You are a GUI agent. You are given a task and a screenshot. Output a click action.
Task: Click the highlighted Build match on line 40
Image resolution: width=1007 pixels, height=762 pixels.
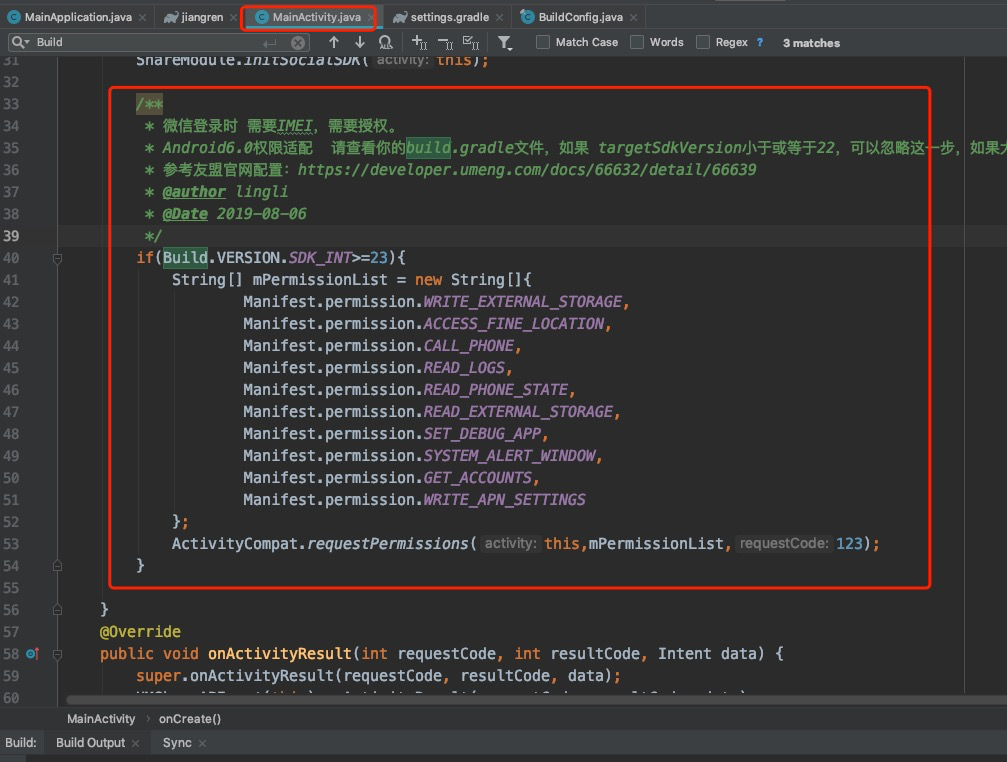185,257
